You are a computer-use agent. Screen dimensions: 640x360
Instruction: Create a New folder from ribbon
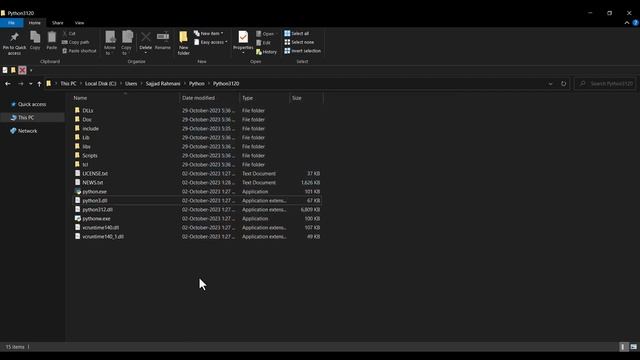[183, 43]
